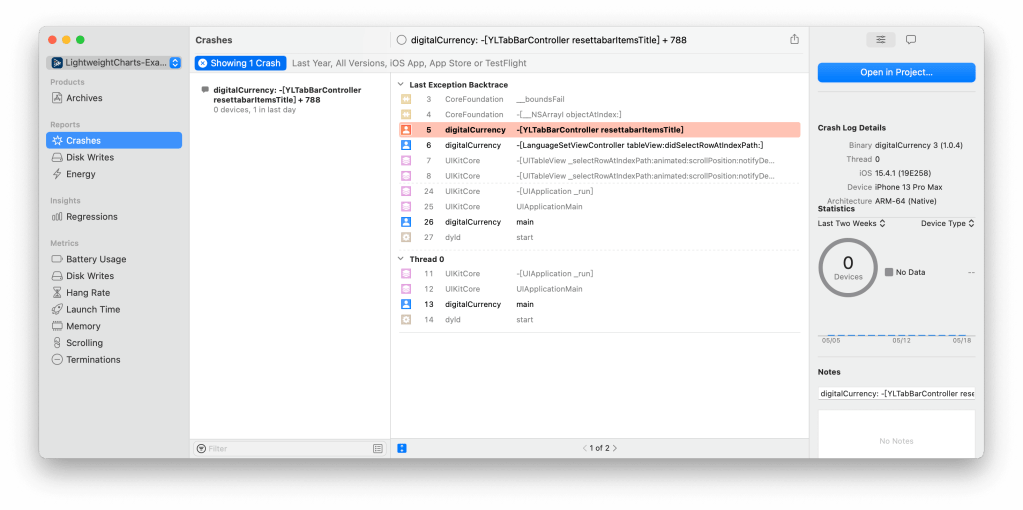Screen dimensions: 1023x510
Task: Open the Battery Usage metrics
Action: click(x=95, y=259)
